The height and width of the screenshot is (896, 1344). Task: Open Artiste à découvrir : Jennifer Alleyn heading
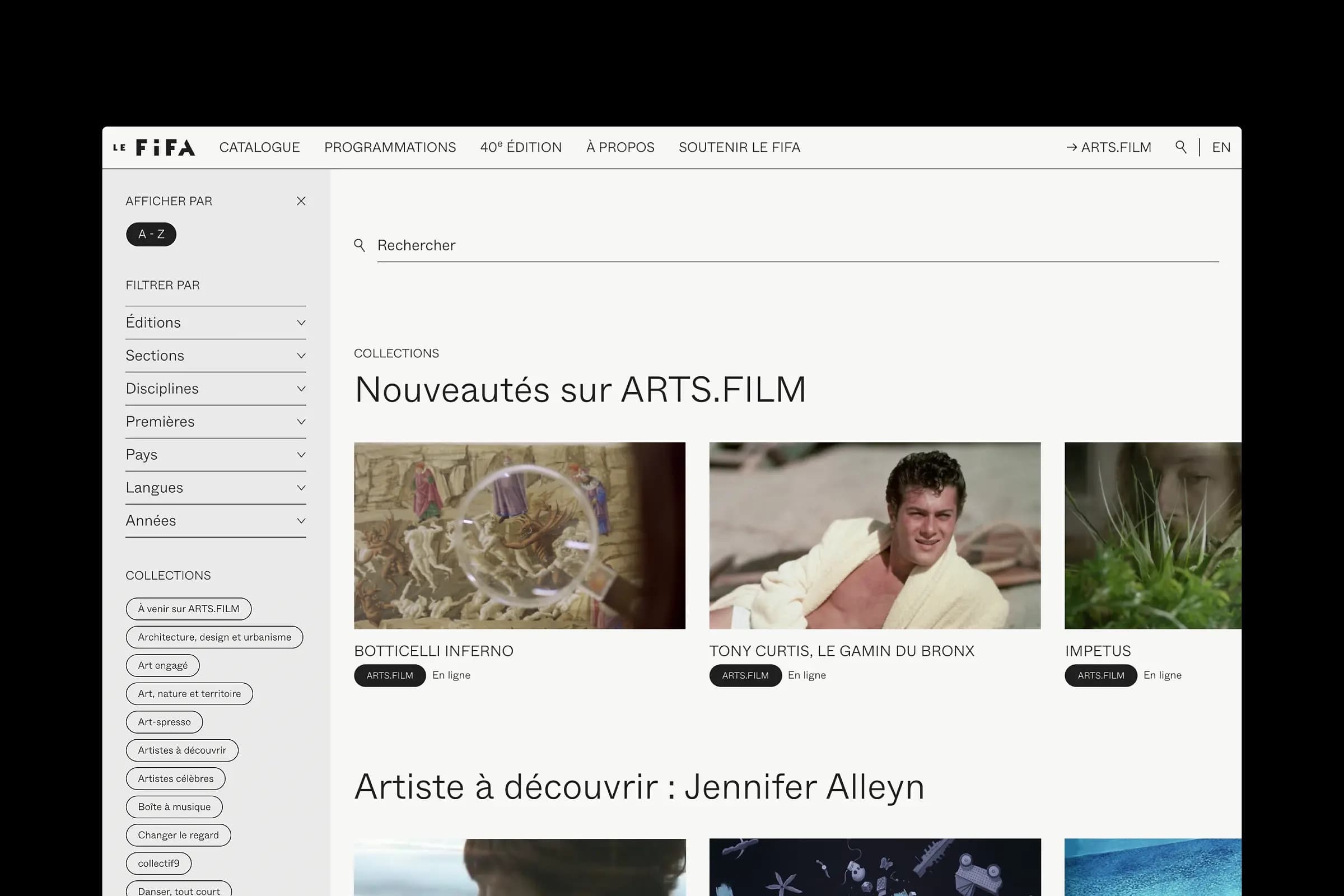pyautogui.click(x=639, y=787)
